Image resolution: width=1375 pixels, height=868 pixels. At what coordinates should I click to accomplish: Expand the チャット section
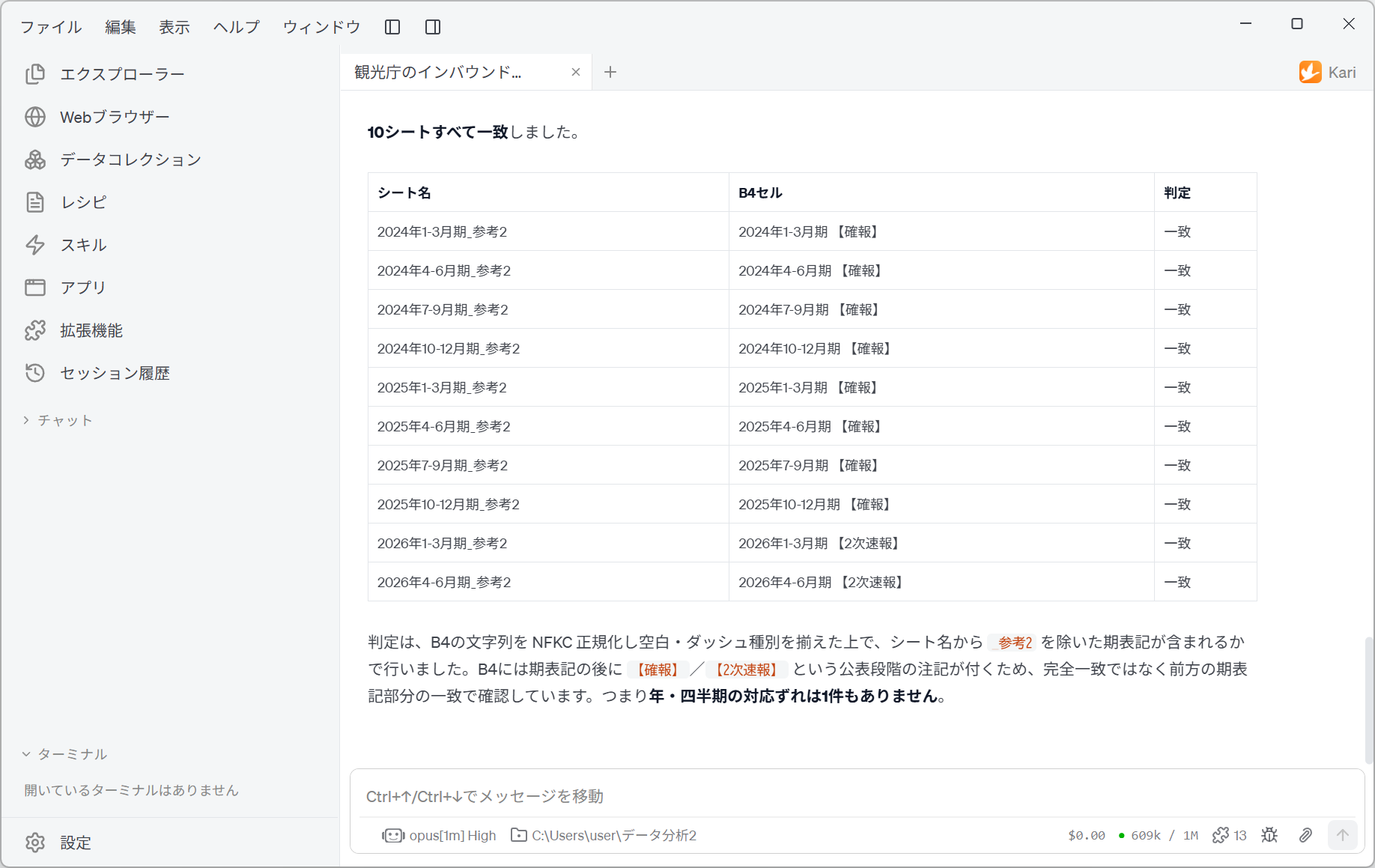pos(58,420)
